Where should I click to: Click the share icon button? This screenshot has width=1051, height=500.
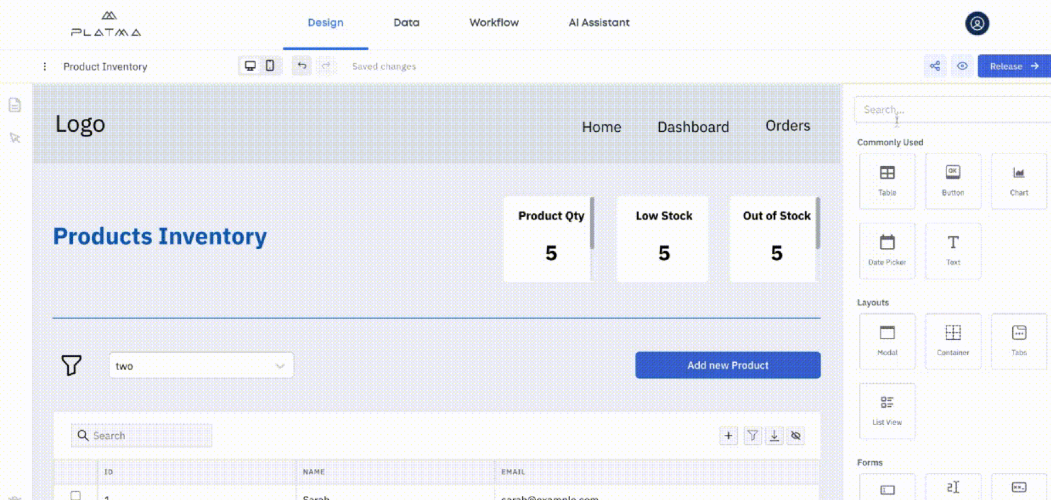[x=935, y=66]
